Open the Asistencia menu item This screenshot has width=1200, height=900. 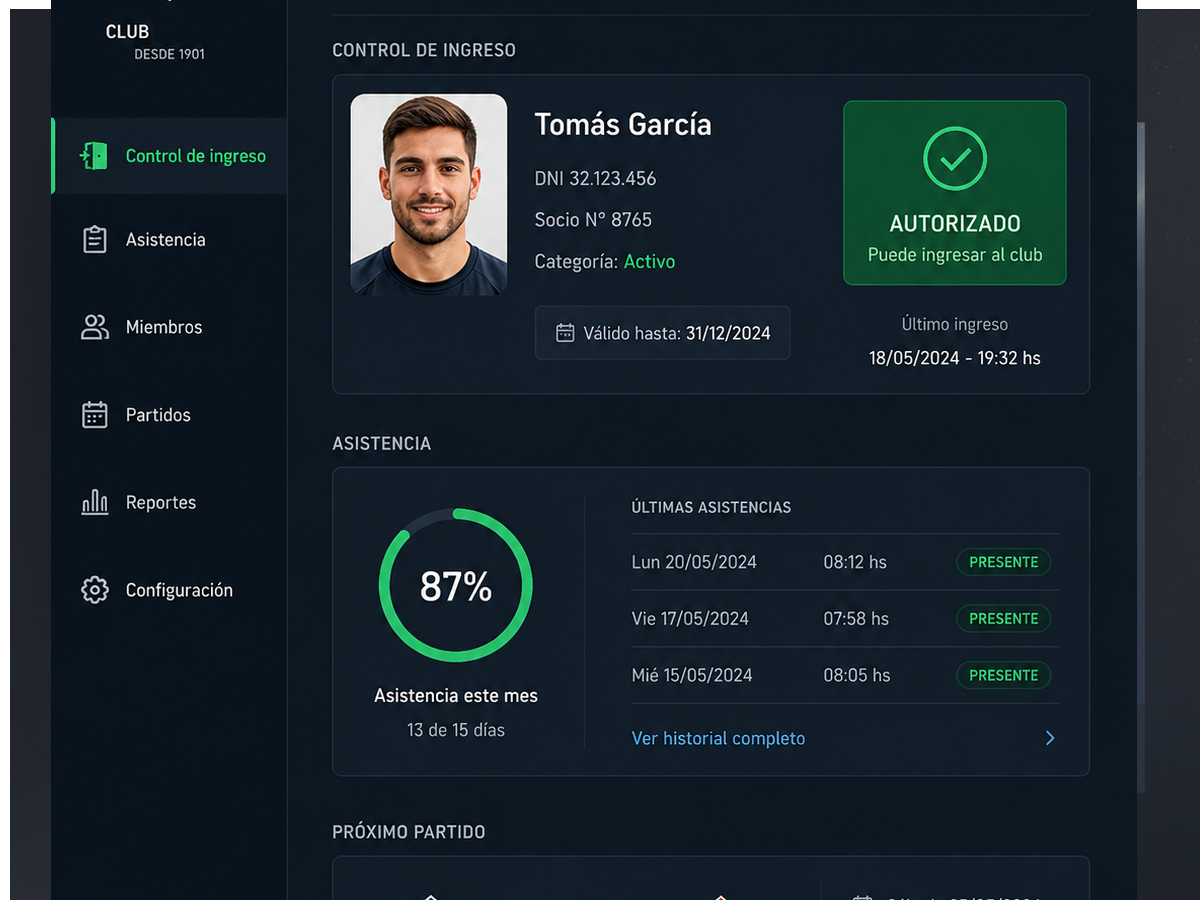(168, 240)
